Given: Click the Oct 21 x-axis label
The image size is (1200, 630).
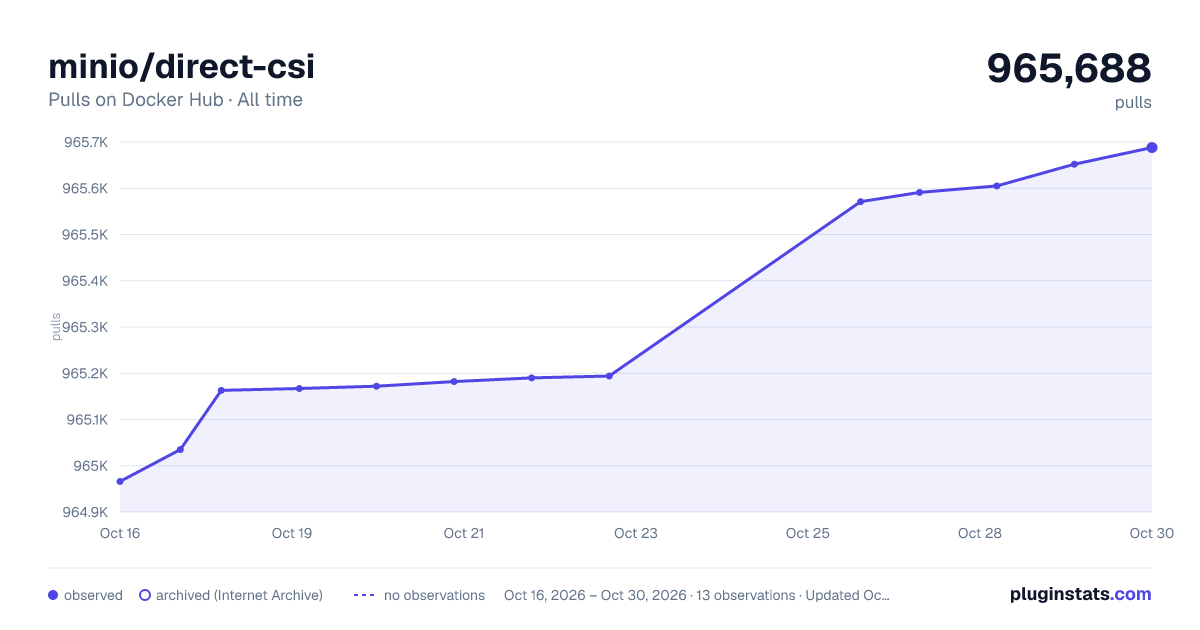Looking at the screenshot, I should pos(464,533).
